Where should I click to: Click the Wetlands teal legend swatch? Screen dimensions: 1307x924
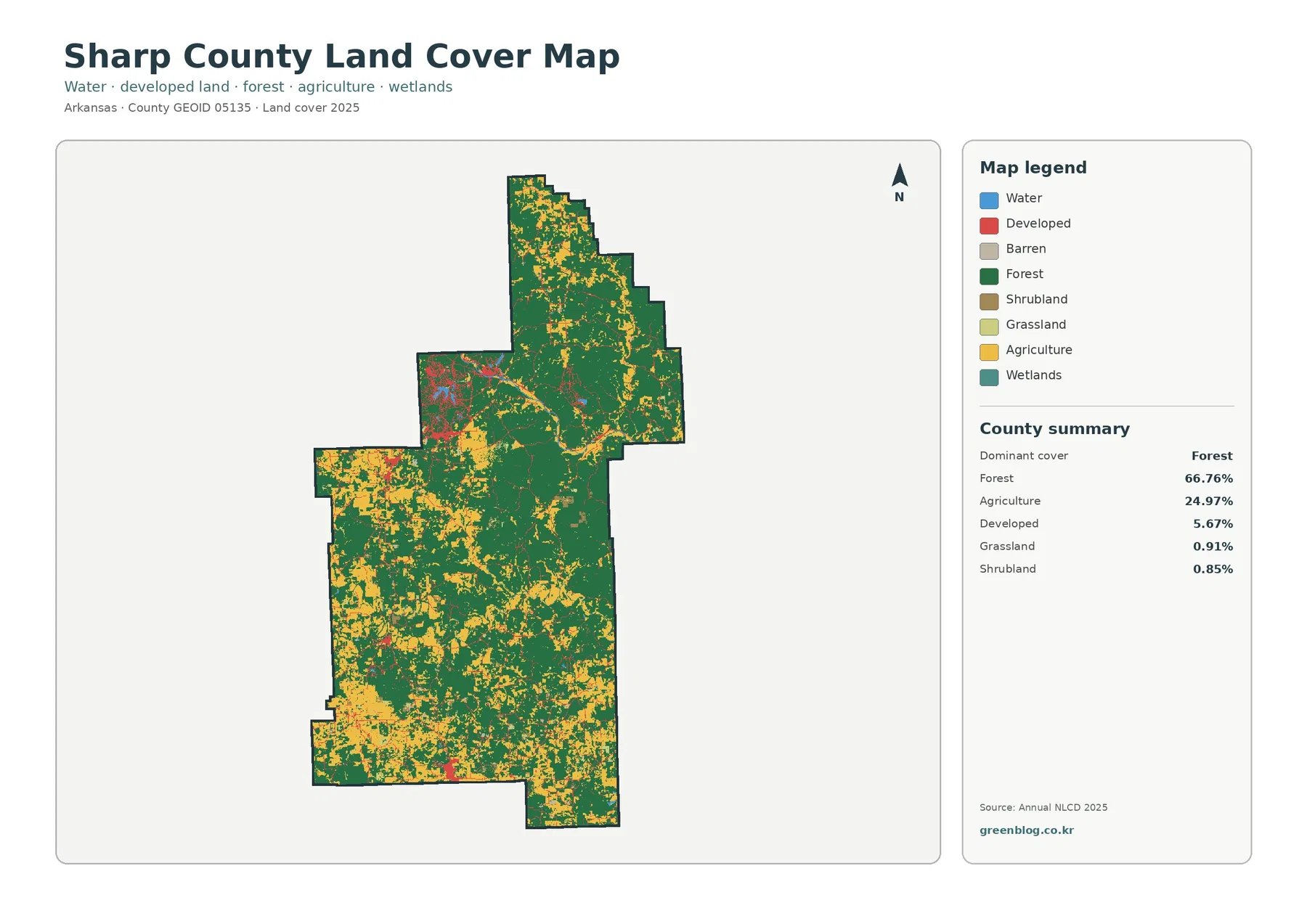[x=989, y=377]
